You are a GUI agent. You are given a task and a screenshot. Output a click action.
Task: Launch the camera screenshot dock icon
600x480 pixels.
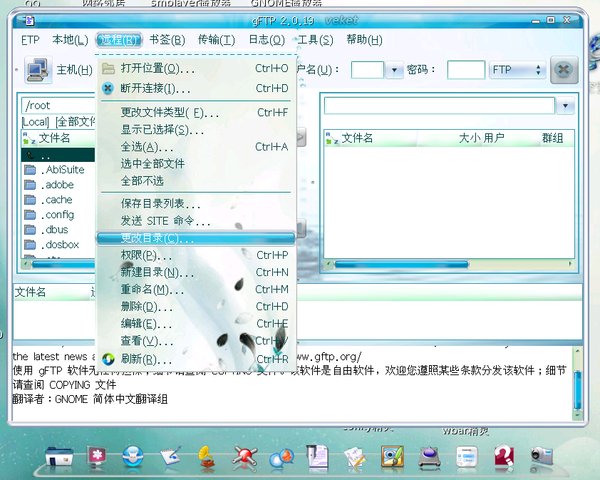(541, 456)
